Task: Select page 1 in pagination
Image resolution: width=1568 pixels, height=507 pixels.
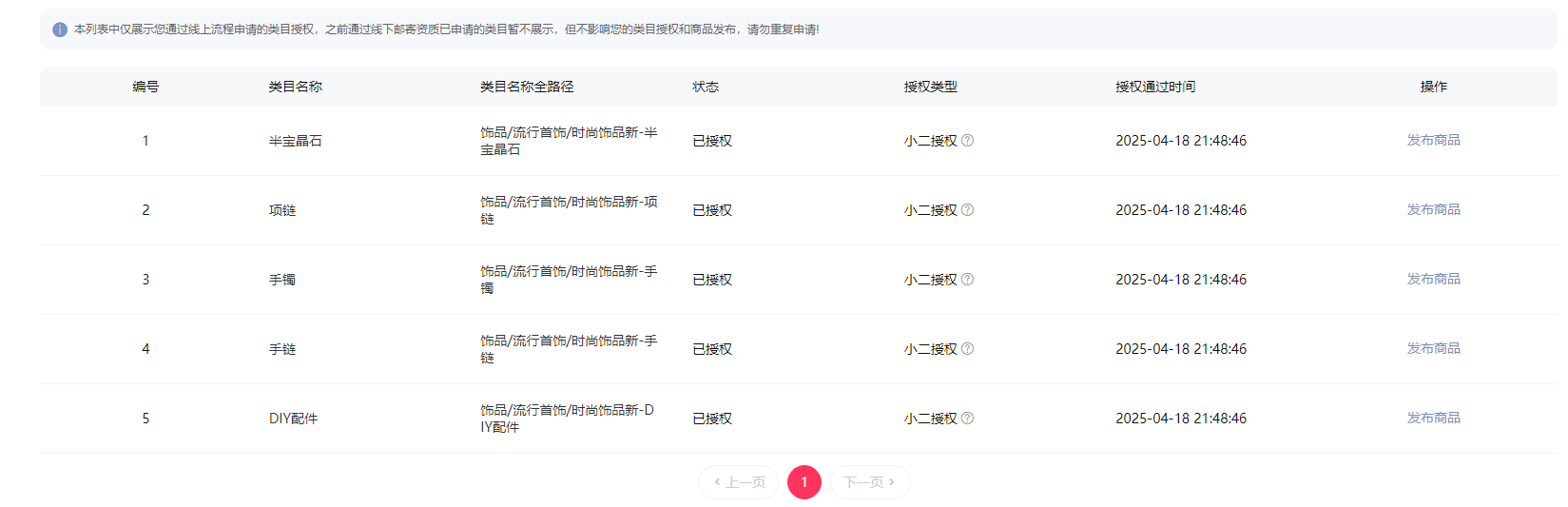Action: coord(804,482)
